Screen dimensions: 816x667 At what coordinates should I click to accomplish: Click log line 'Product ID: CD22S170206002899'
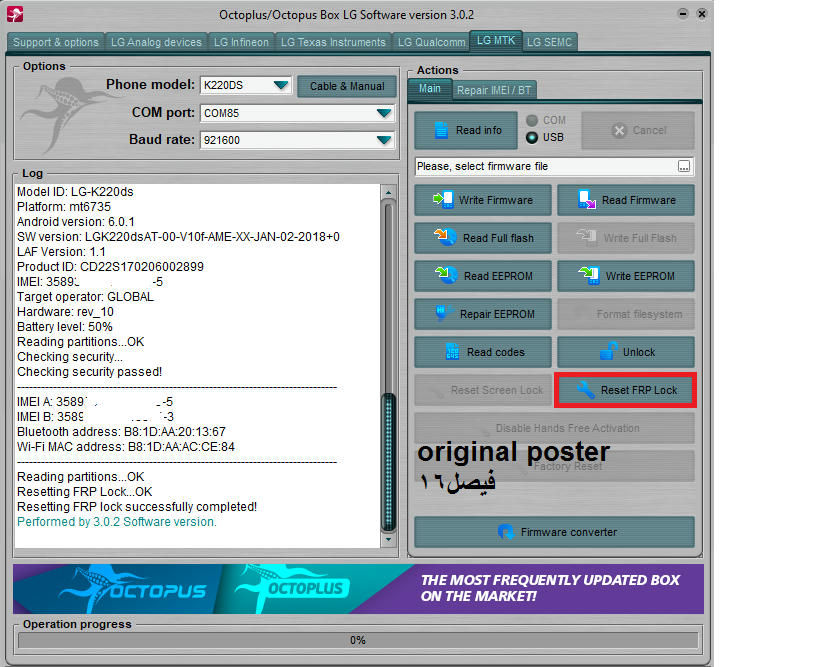[110, 267]
